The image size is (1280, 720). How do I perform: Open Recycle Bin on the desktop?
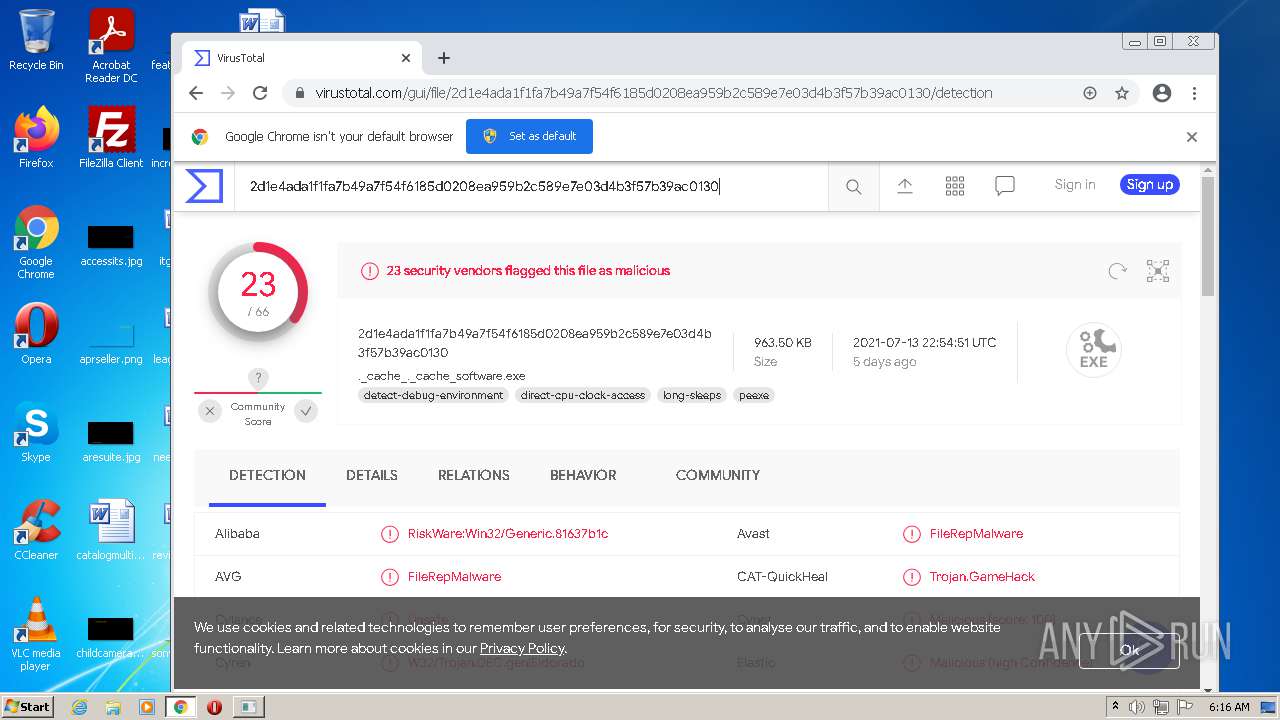coord(36,40)
